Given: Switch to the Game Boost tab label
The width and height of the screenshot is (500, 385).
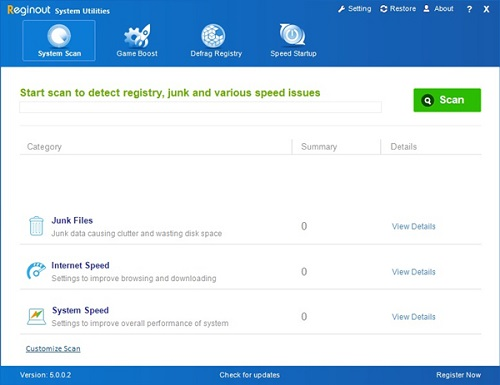Looking at the screenshot, I should [x=137, y=53].
